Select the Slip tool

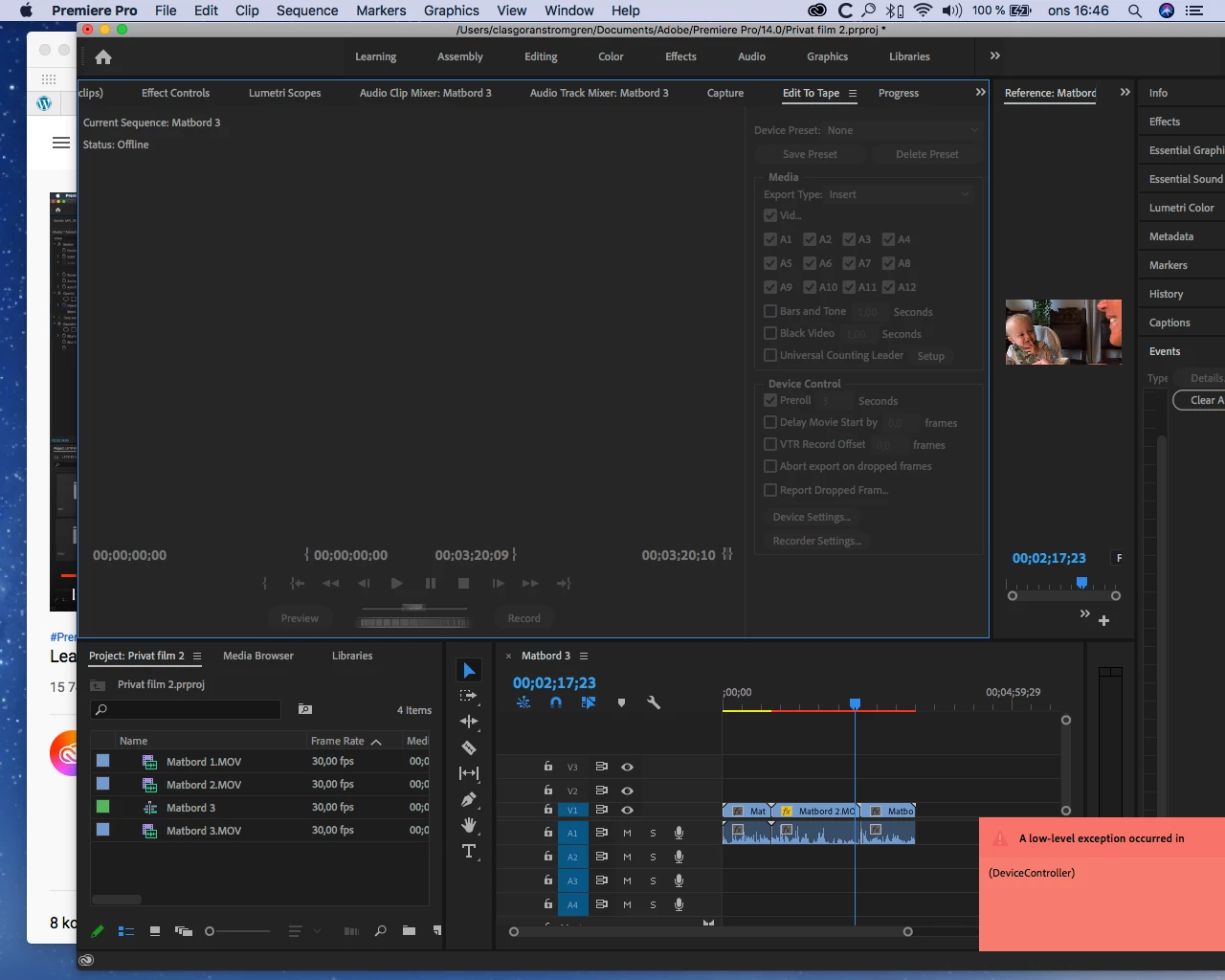[469, 773]
